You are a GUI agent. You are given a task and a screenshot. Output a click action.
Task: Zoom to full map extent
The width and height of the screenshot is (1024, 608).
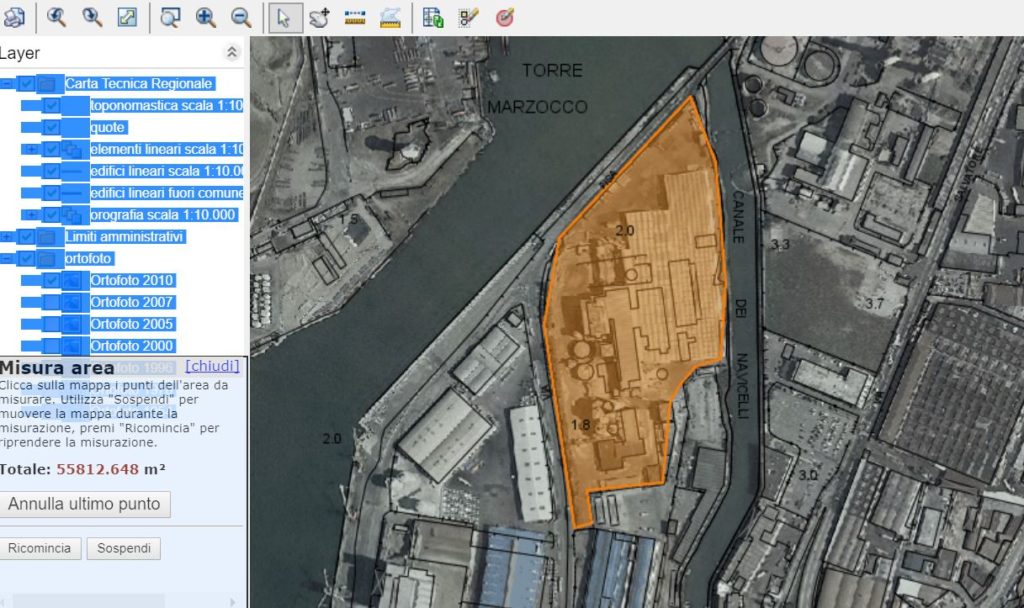tap(127, 17)
